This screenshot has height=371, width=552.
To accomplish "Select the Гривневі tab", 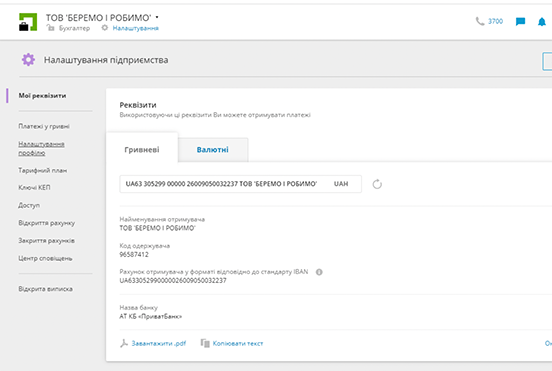I will click(x=142, y=148).
